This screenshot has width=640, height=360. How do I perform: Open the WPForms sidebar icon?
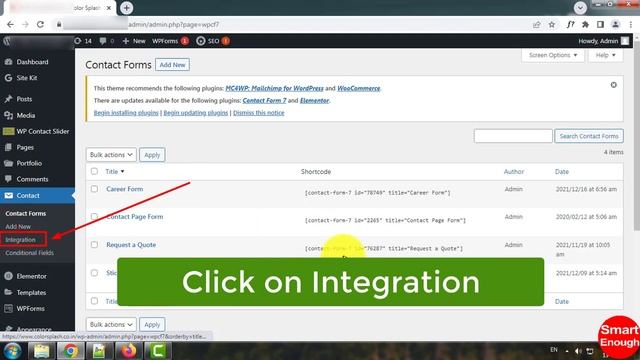pos(8,309)
